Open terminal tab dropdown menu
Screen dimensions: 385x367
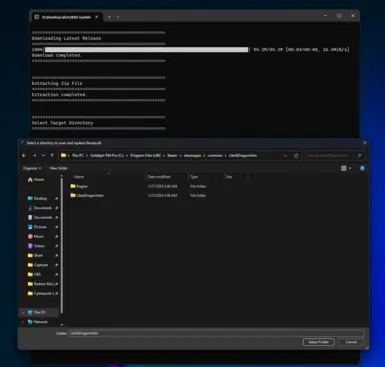point(118,17)
